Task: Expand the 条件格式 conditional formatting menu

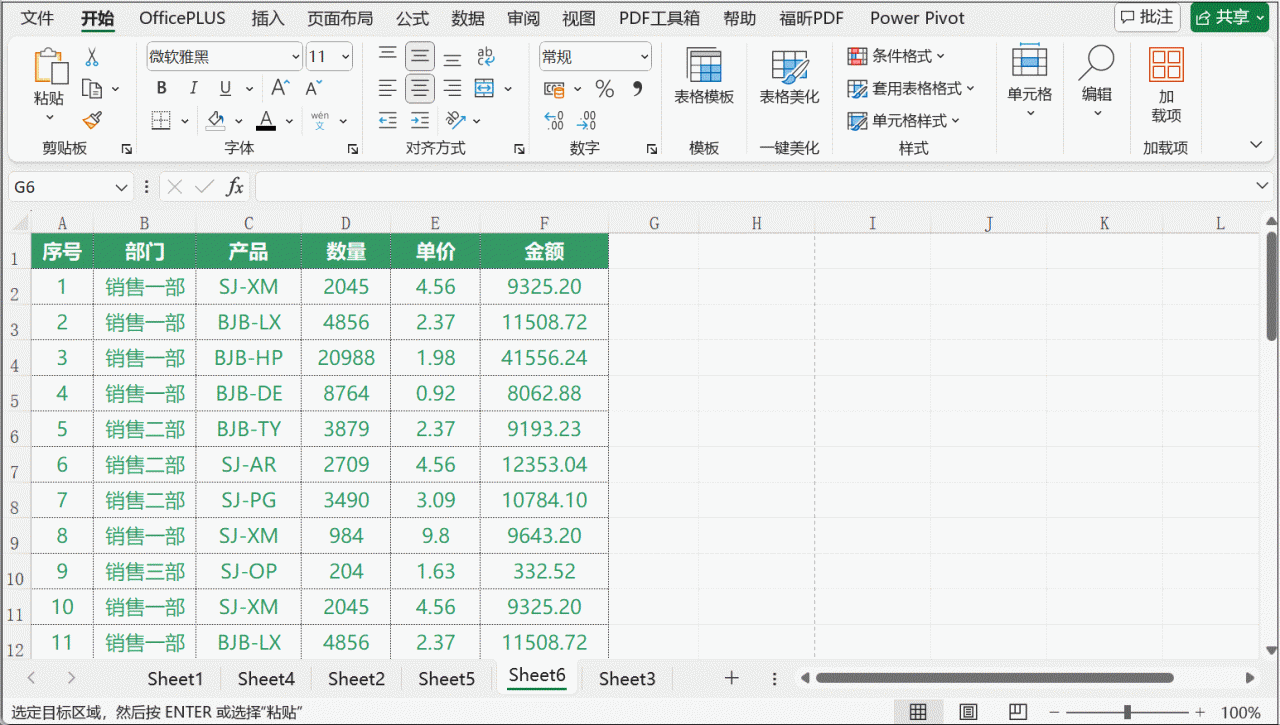Action: (x=896, y=56)
